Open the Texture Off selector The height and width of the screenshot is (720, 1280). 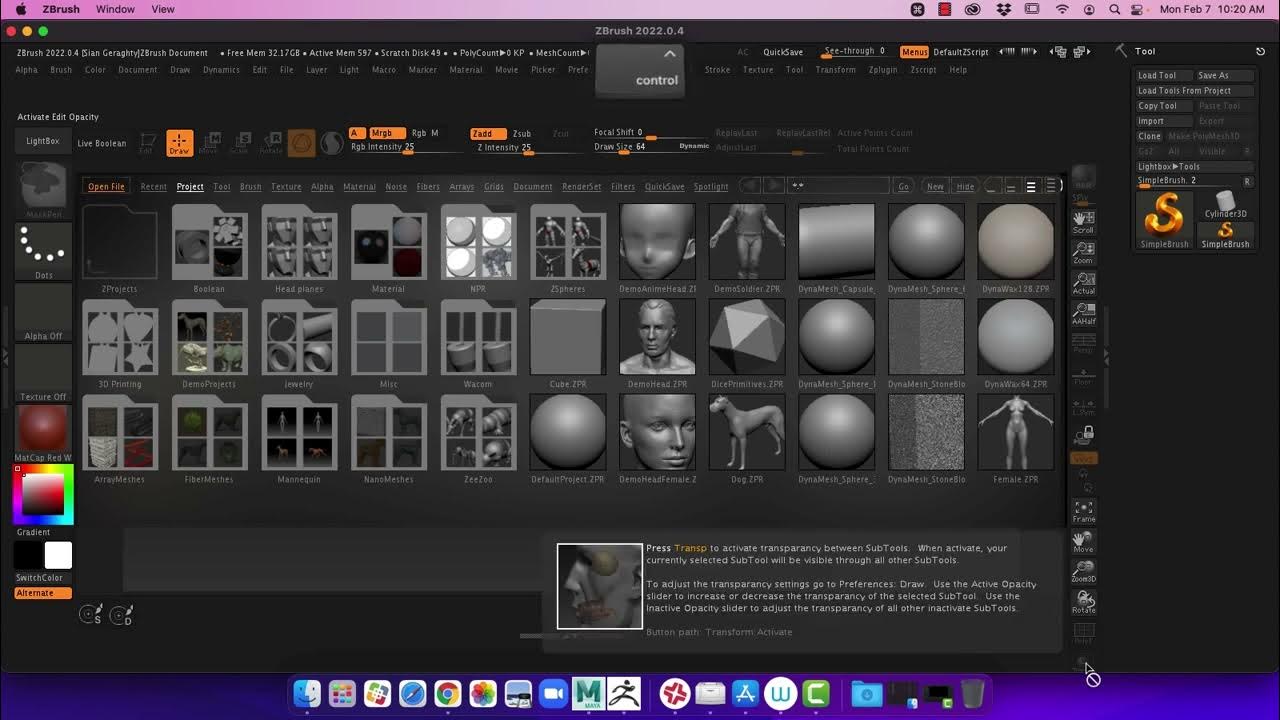tap(43, 373)
